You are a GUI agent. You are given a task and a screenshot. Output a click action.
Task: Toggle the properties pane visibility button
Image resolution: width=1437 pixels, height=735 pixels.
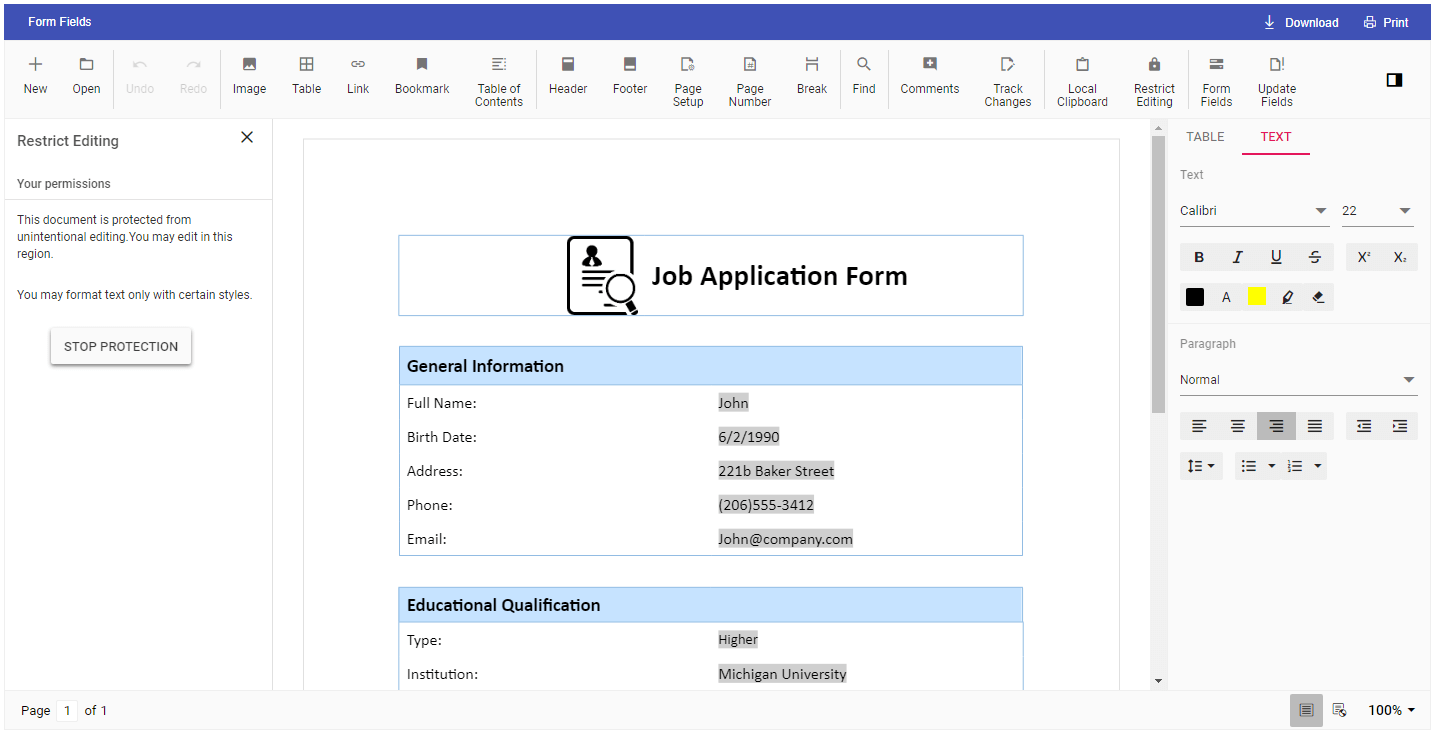(1394, 80)
